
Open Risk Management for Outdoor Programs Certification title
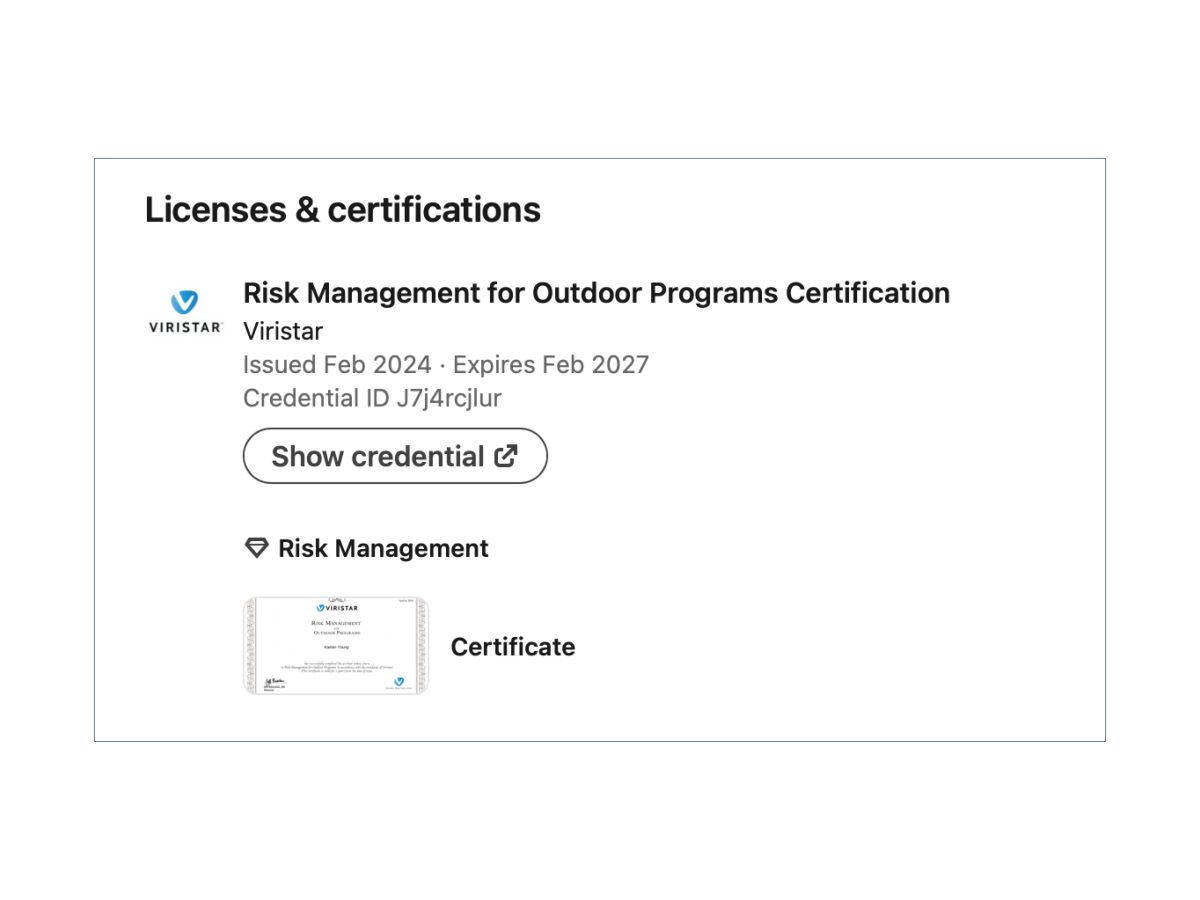click(x=596, y=293)
